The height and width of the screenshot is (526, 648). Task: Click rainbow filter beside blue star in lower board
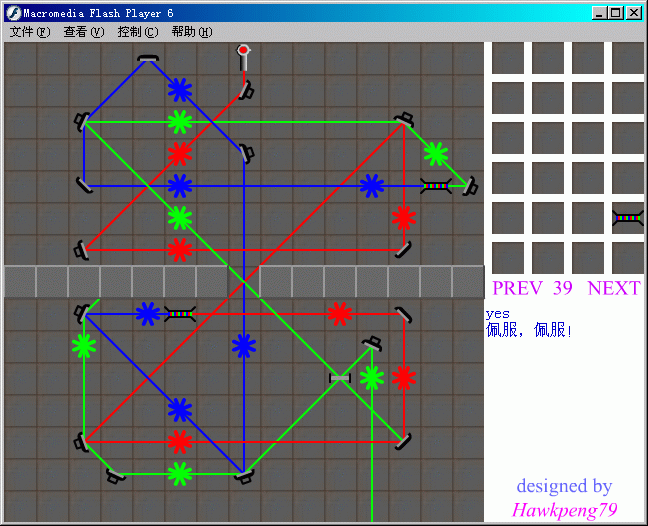tap(180, 314)
